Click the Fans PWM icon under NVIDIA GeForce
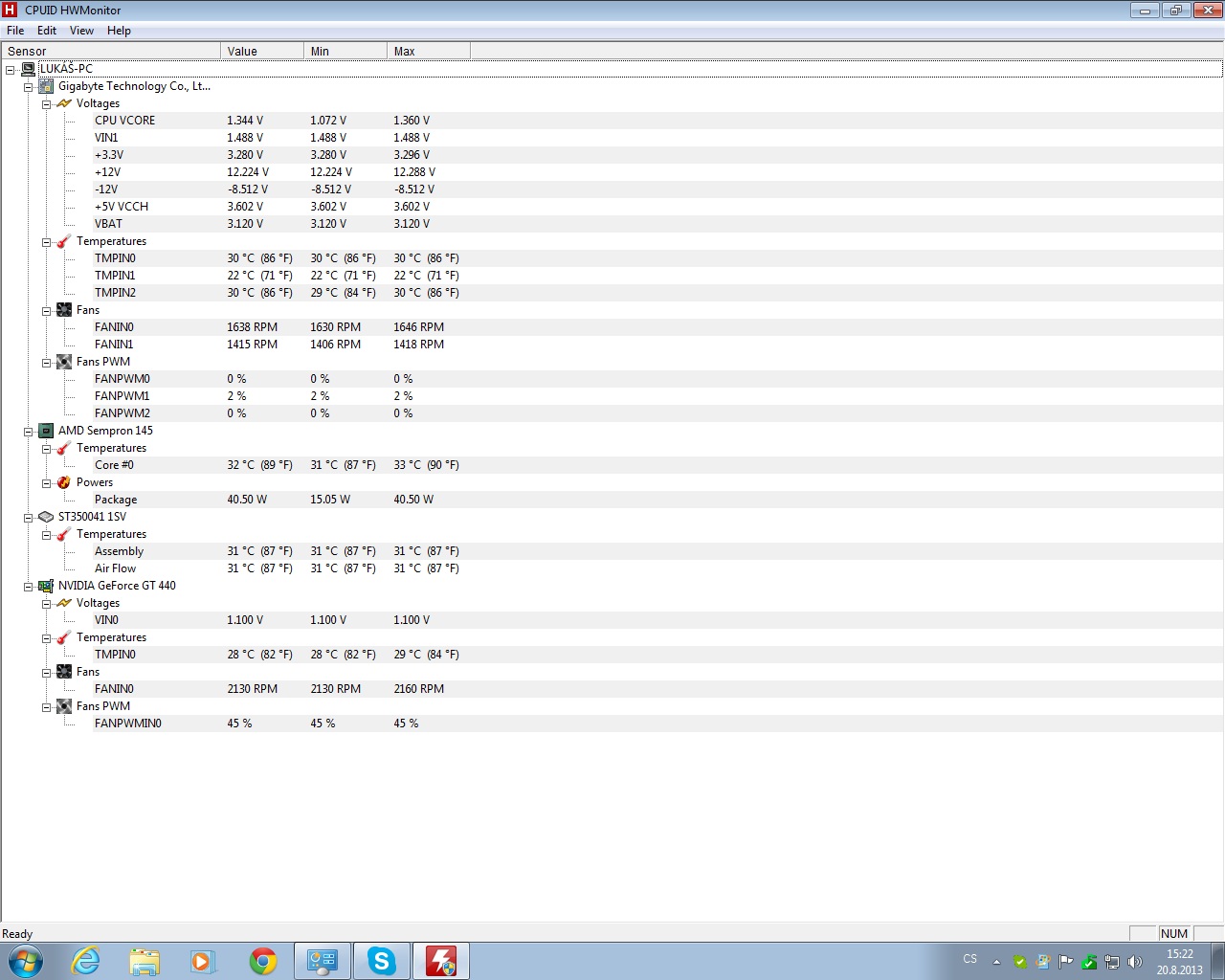The image size is (1225, 980). (64, 706)
